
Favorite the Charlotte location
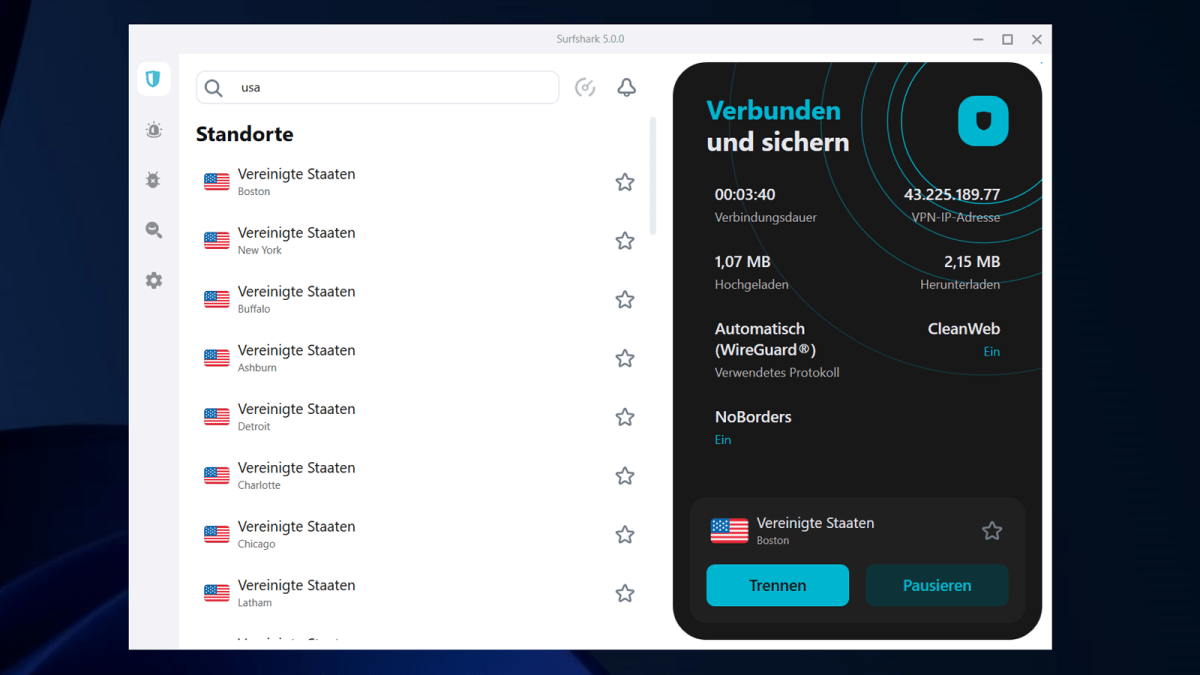coord(625,476)
